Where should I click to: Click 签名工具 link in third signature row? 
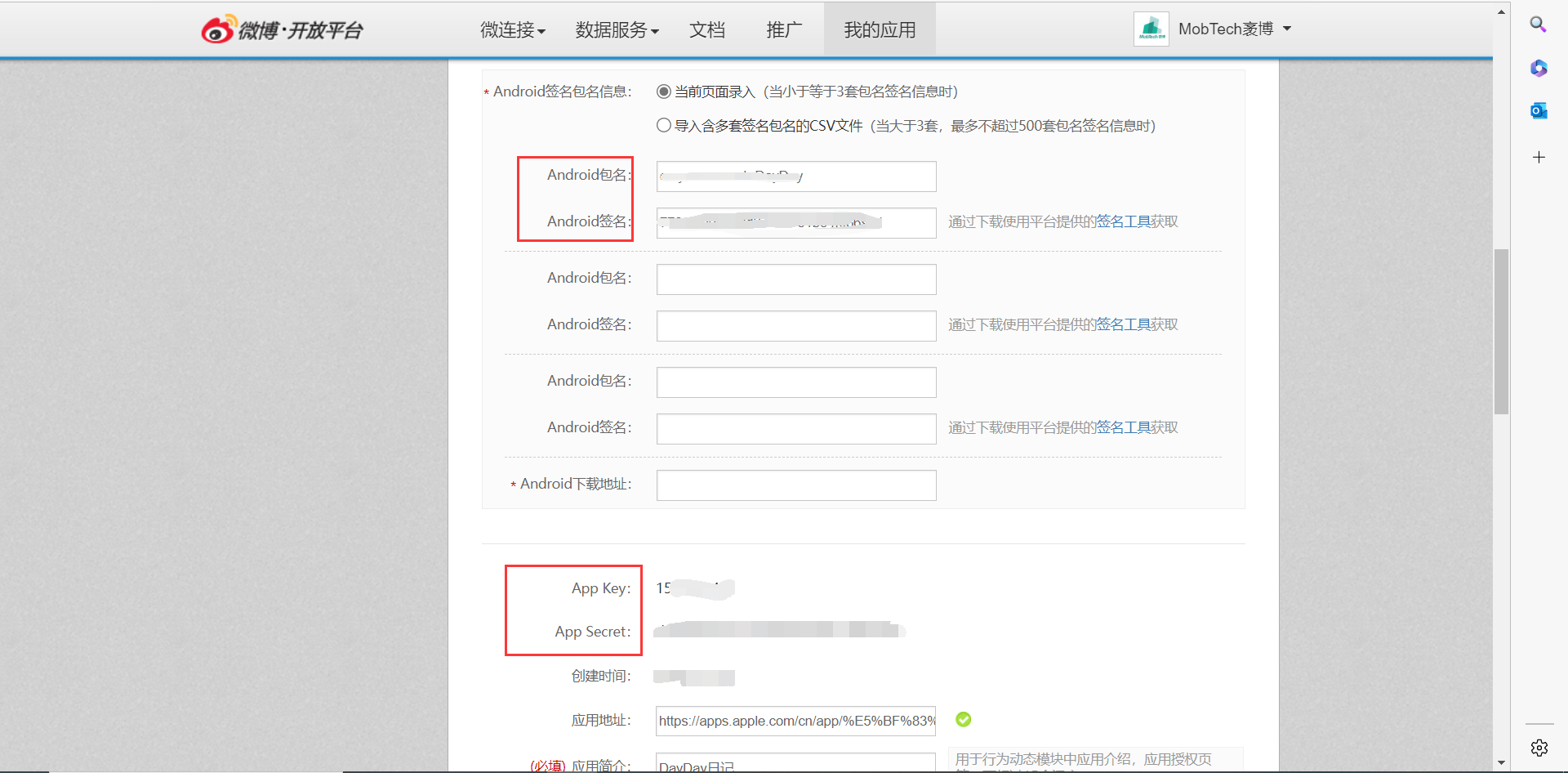click(1123, 427)
